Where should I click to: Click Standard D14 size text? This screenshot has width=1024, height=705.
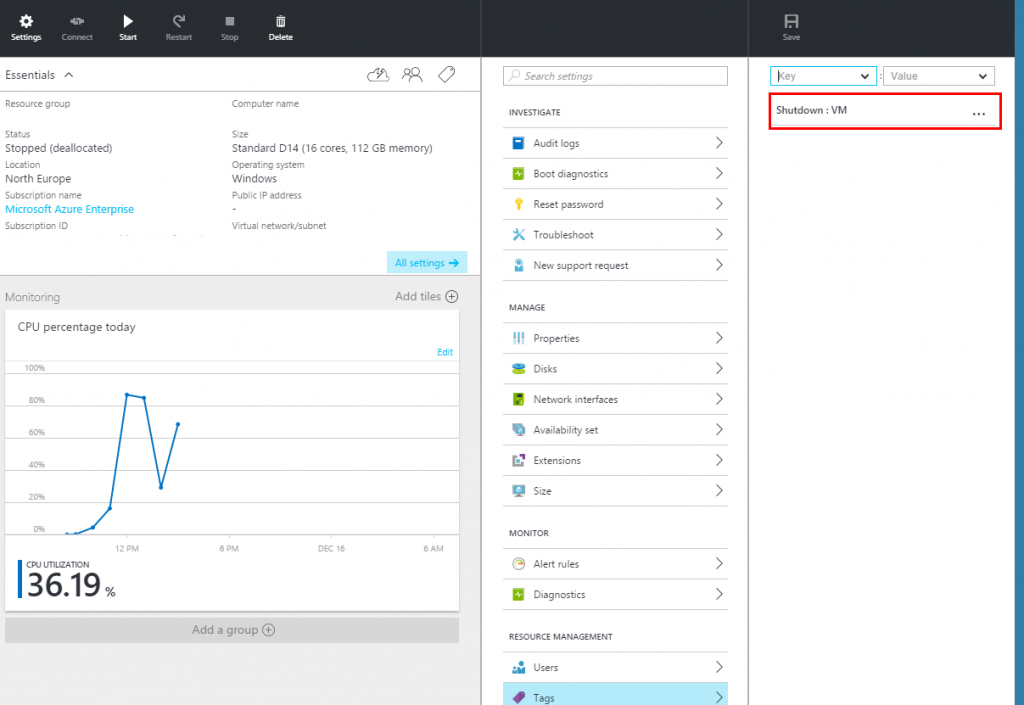click(x=332, y=148)
